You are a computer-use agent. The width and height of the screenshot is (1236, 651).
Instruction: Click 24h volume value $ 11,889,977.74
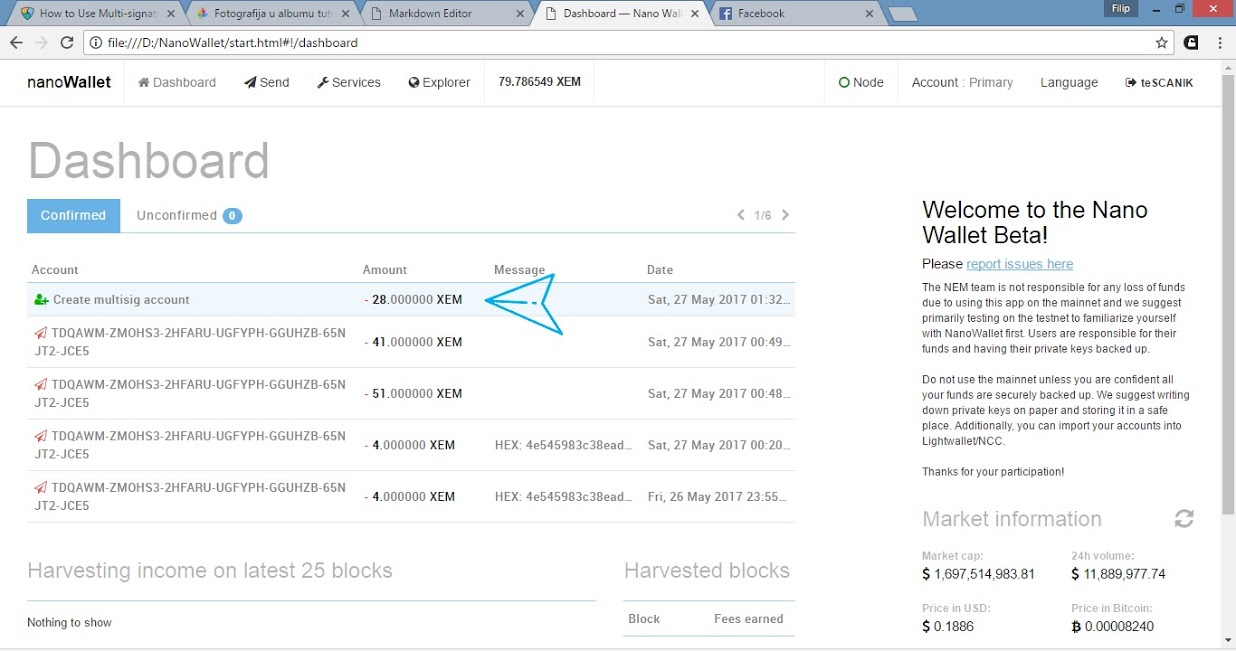tap(1118, 574)
